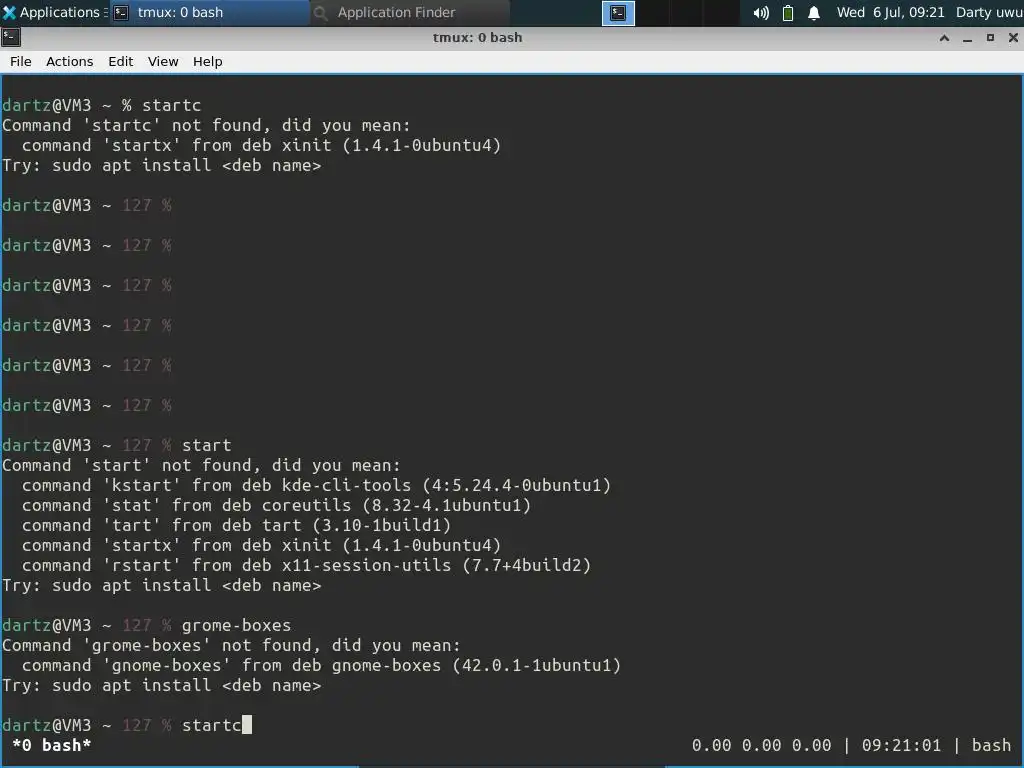Screen dimensions: 1024x768
Task: Click the battery status icon
Action: tap(788, 13)
